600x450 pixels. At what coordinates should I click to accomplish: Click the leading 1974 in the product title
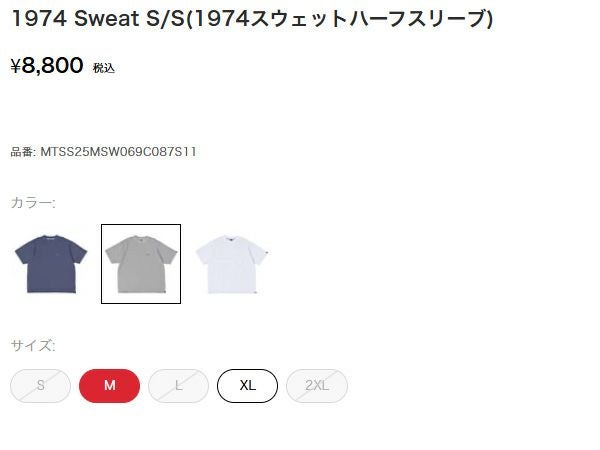(39, 18)
